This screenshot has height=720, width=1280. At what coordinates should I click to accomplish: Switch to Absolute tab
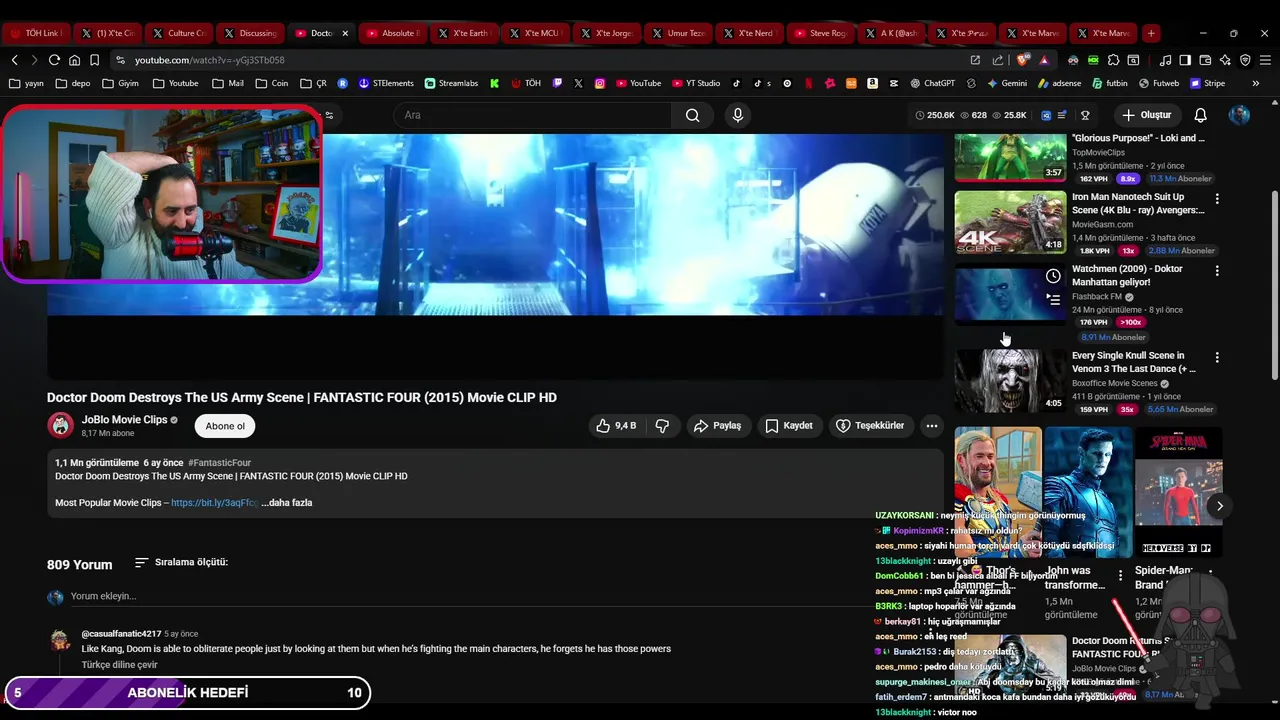click(392, 33)
